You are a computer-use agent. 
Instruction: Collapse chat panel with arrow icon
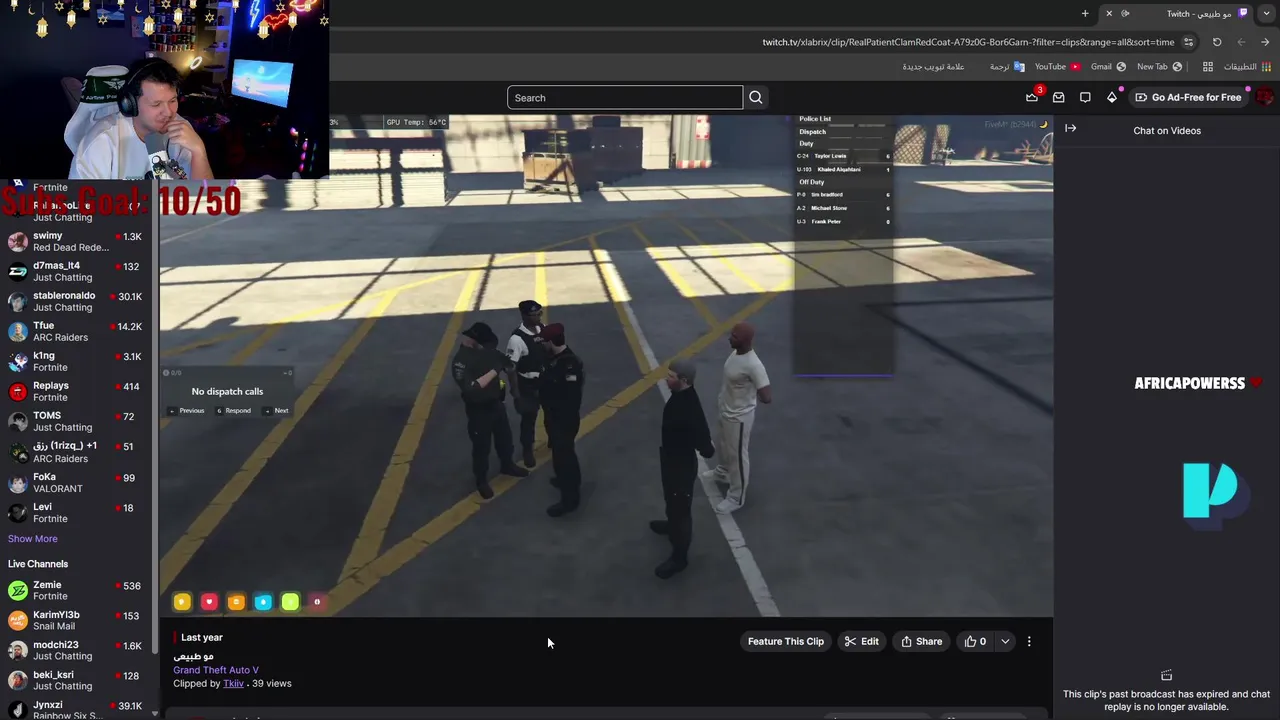[x=1070, y=128]
